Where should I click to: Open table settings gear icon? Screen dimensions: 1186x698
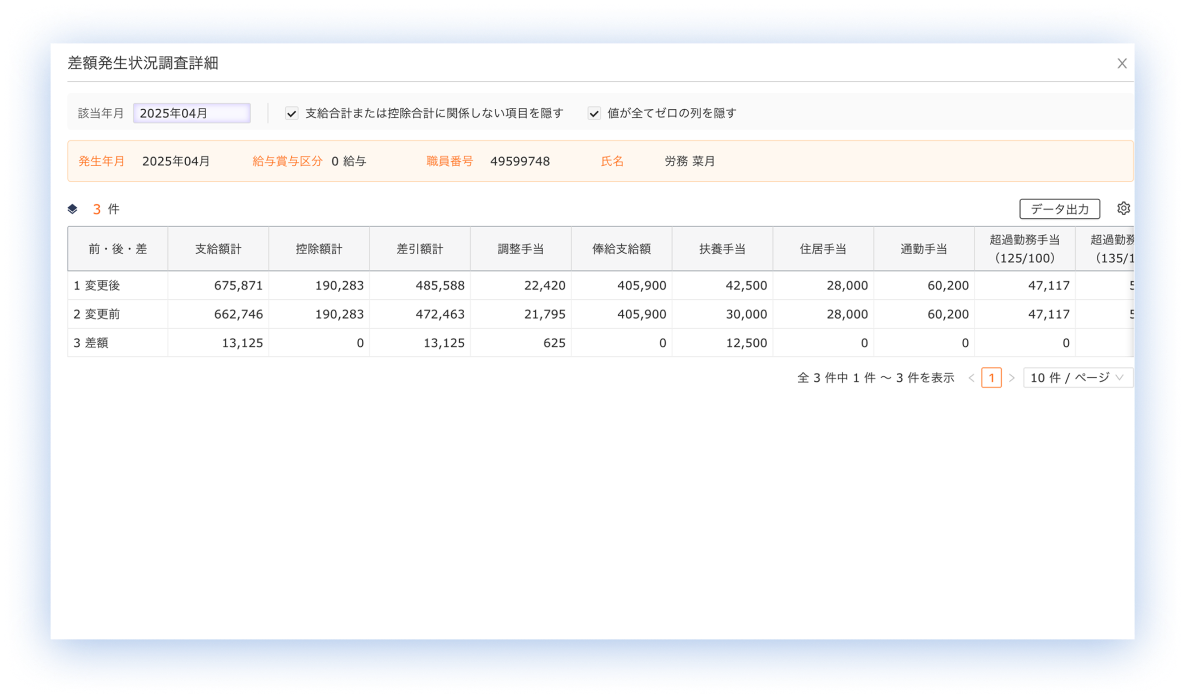coord(1123,208)
